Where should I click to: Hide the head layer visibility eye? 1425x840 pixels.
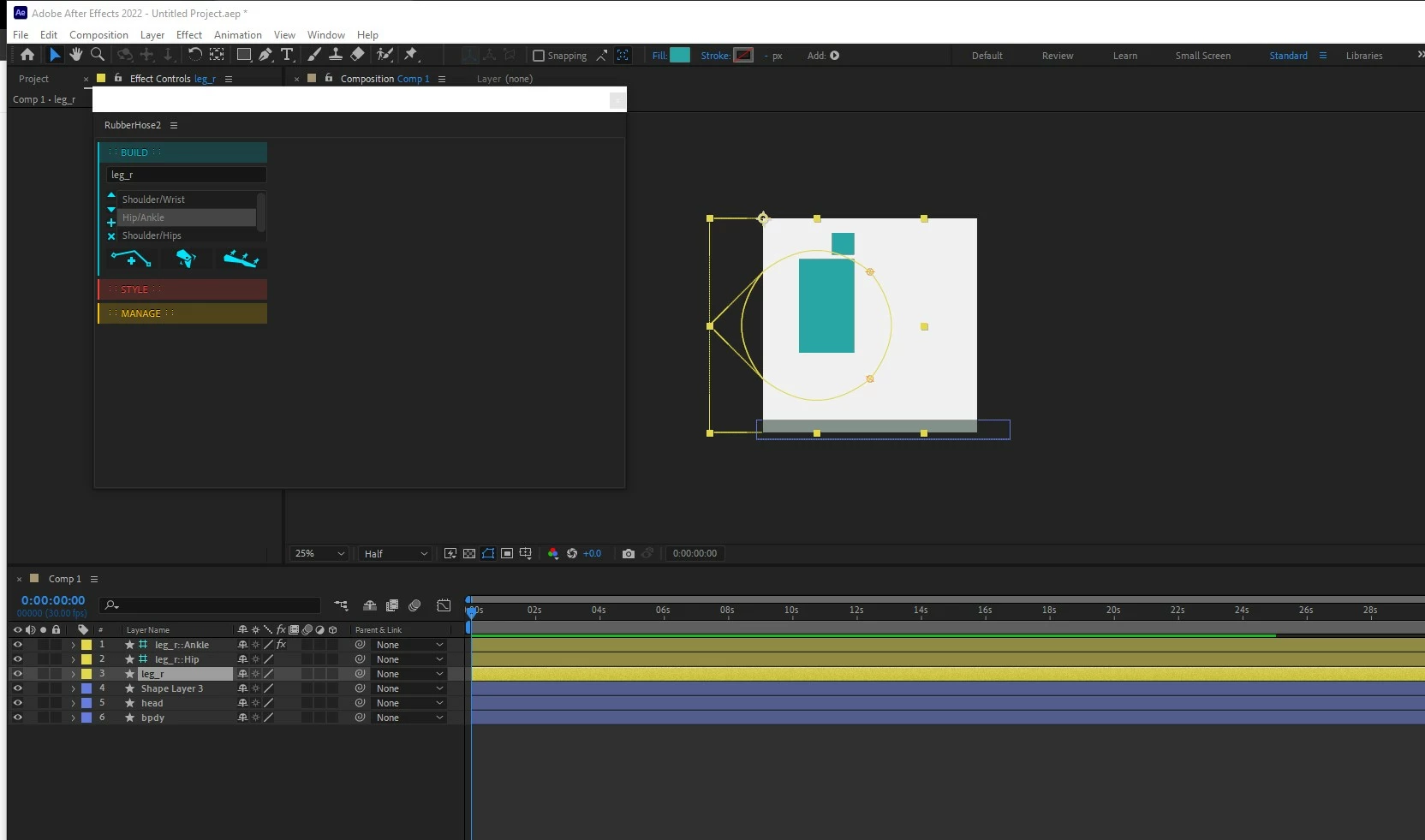click(17, 703)
